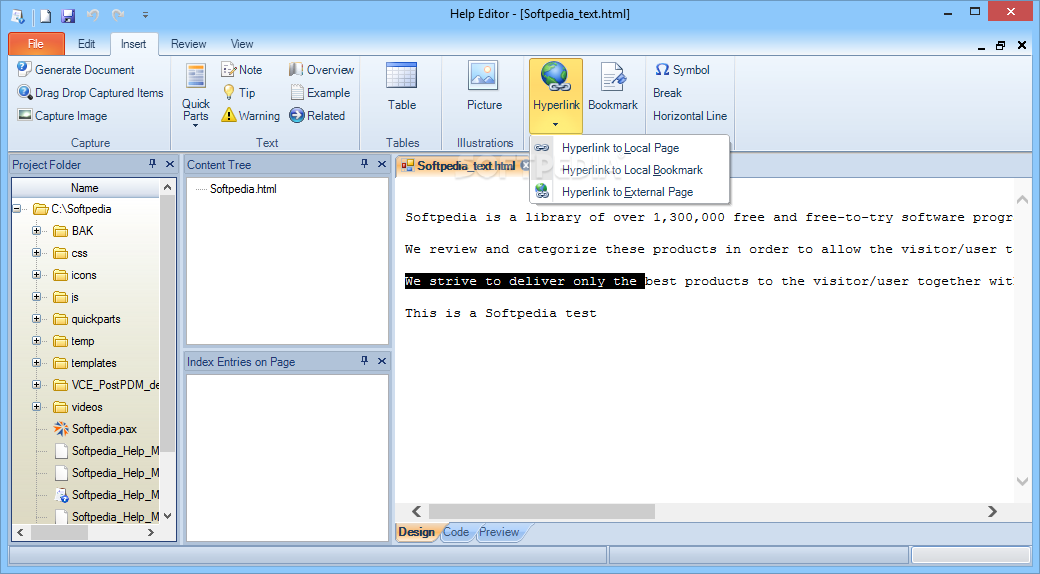Switch to the Design view tab

pyautogui.click(x=417, y=532)
